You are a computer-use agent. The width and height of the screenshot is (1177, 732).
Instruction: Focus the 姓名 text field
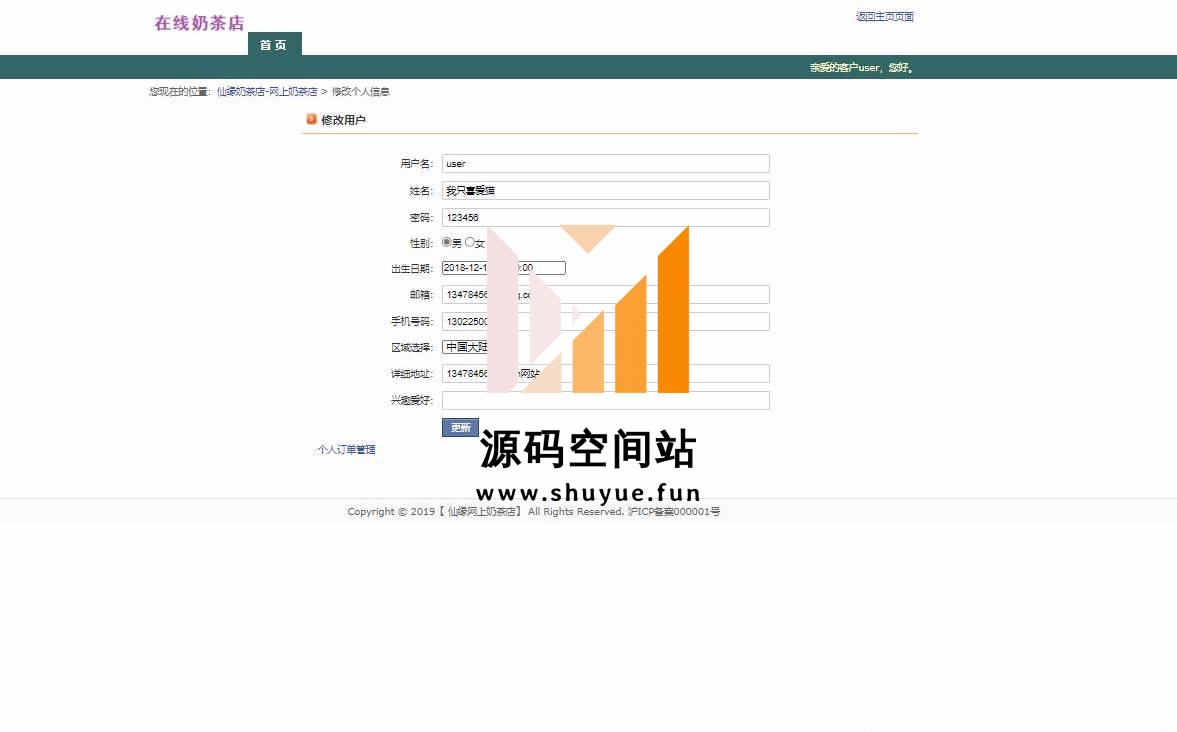[x=605, y=191]
